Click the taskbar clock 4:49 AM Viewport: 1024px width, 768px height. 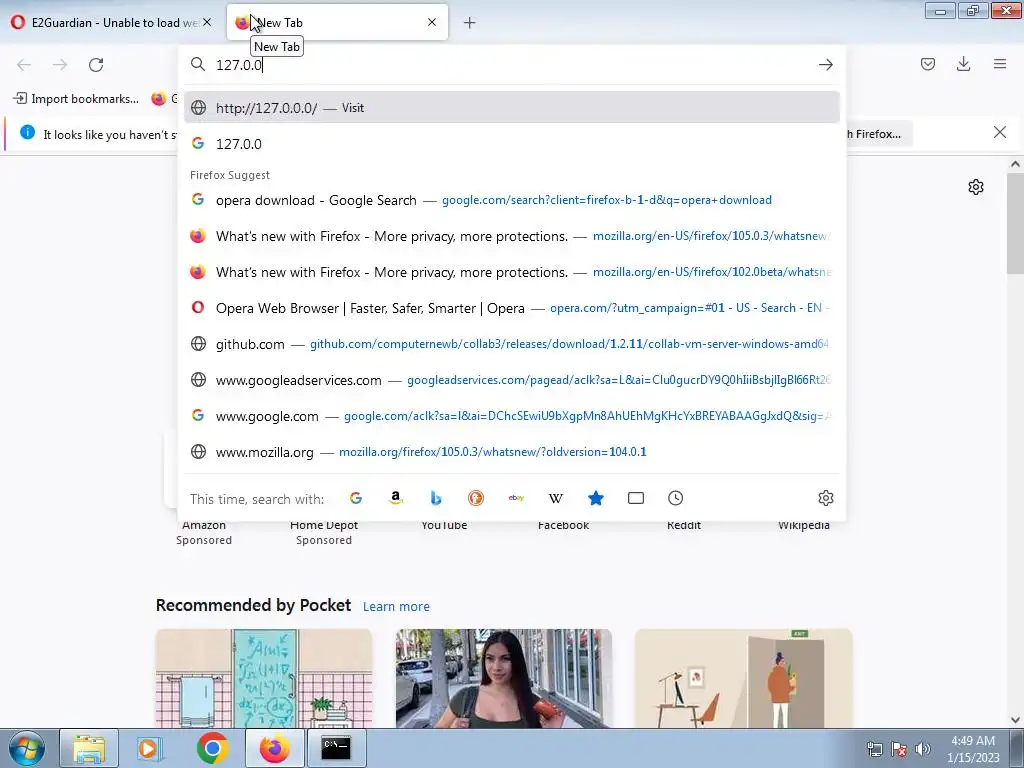click(973, 749)
